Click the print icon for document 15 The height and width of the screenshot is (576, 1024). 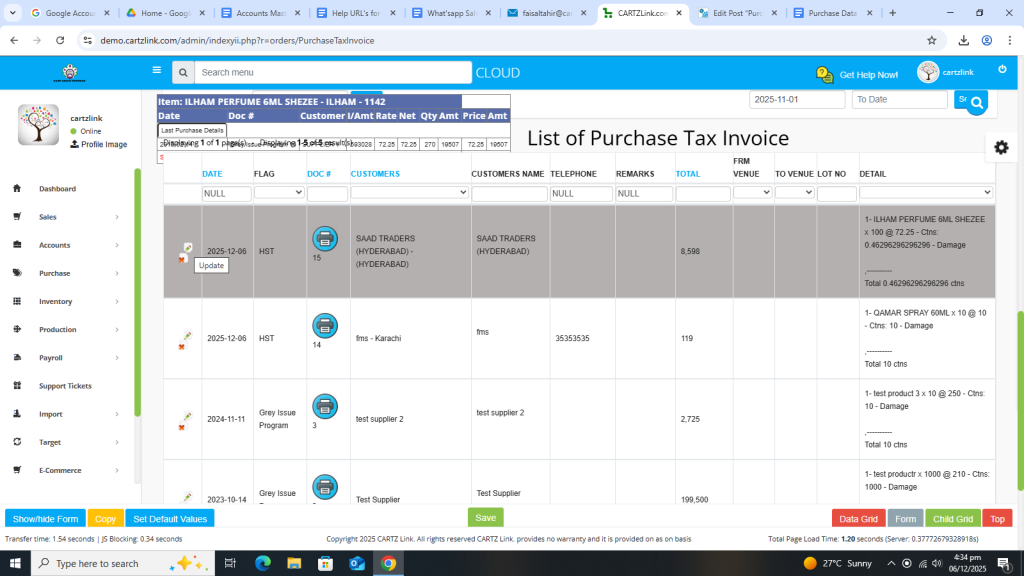[x=325, y=238]
